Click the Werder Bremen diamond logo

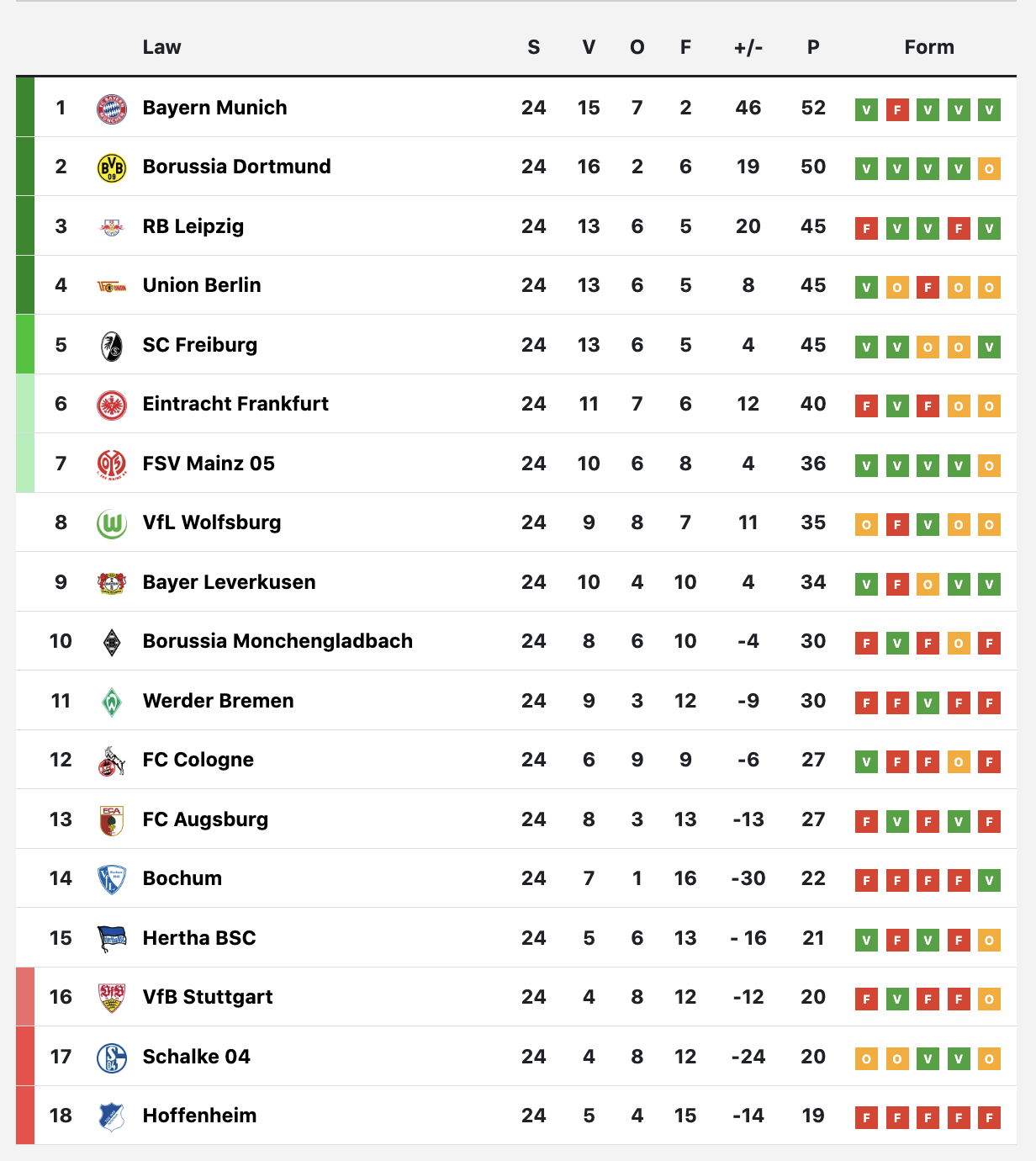[112, 702]
